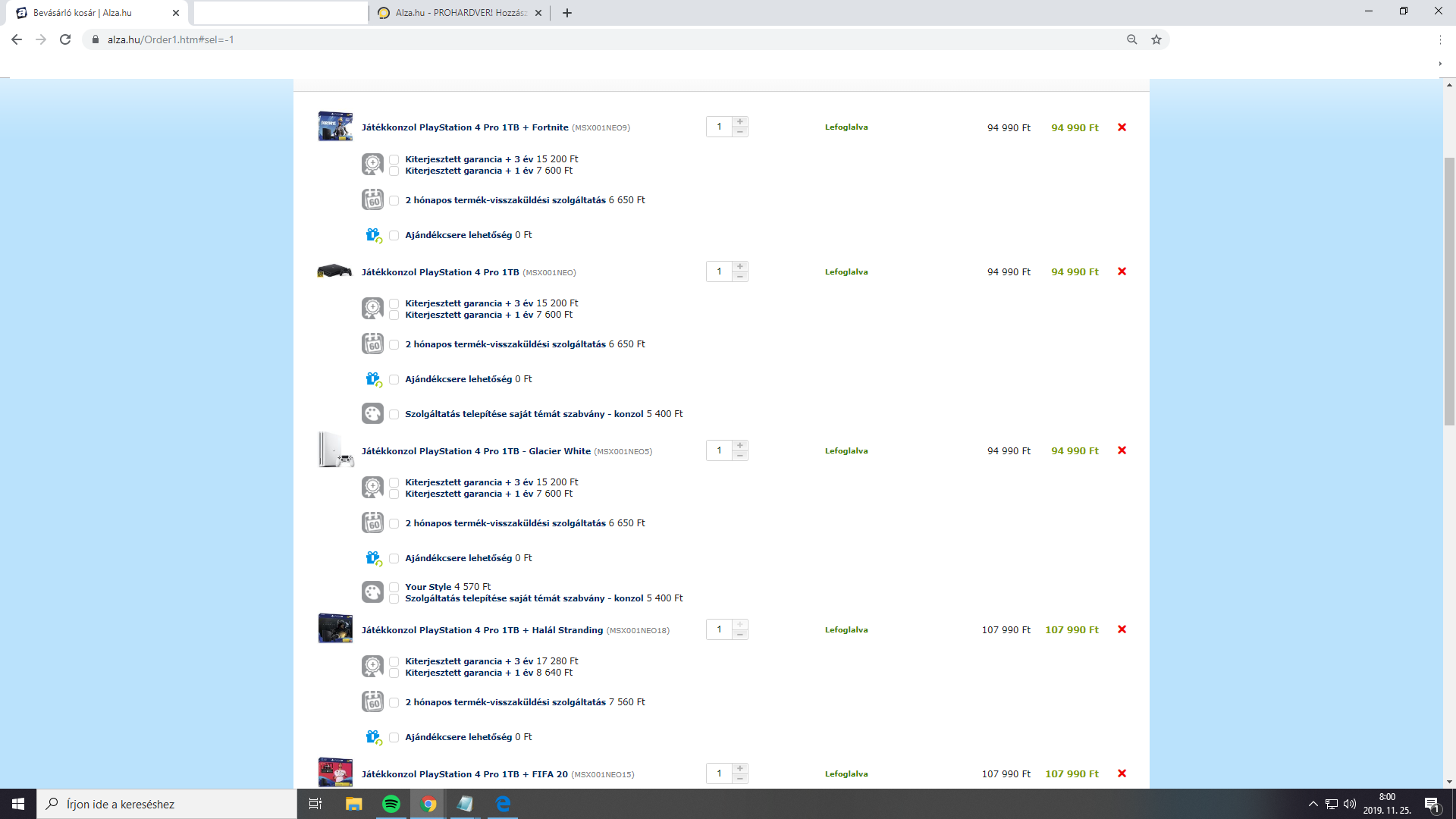Decrease quantity of Glacier White console

click(x=740, y=455)
